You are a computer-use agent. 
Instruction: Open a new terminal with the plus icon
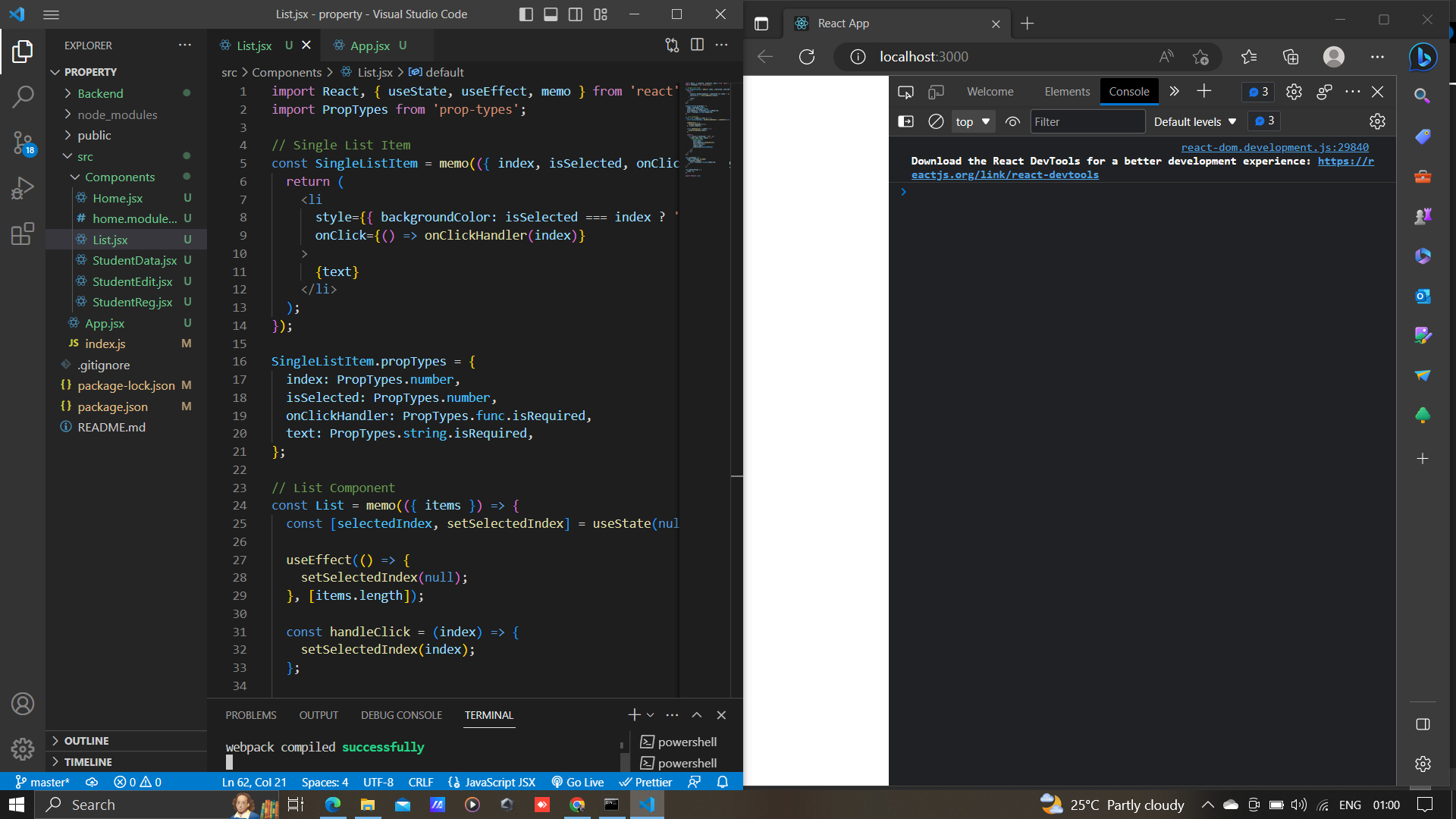coord(633,714)
